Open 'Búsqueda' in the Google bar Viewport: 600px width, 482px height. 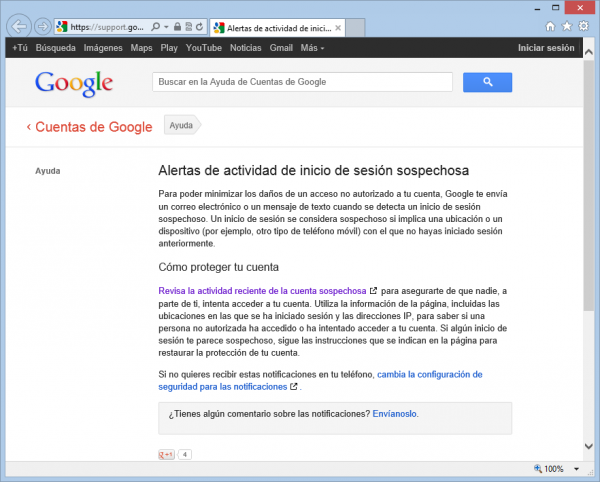[55, 48]
